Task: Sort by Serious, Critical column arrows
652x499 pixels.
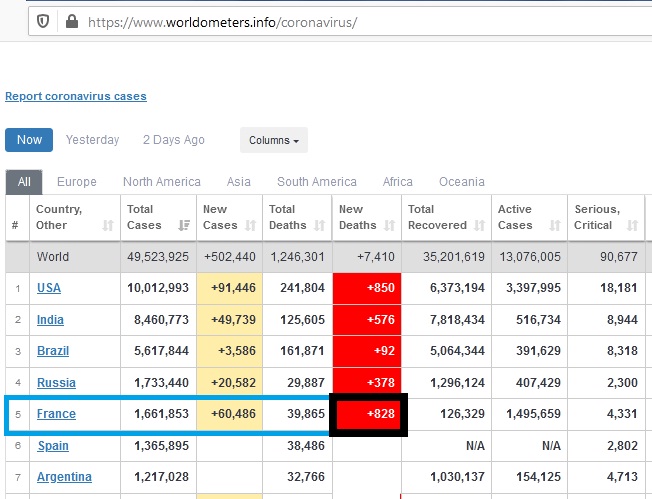Action: [x=632, y=225]
